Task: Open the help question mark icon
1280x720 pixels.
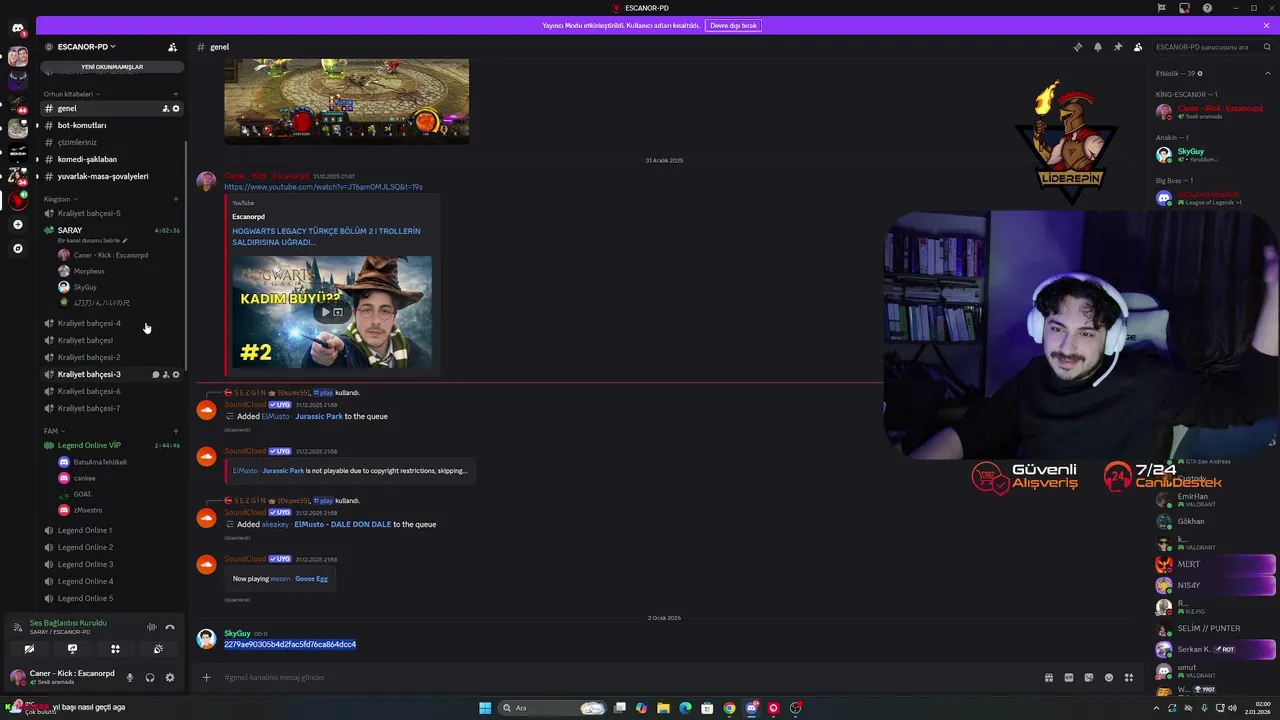Action: click(x=1207, y=8)
